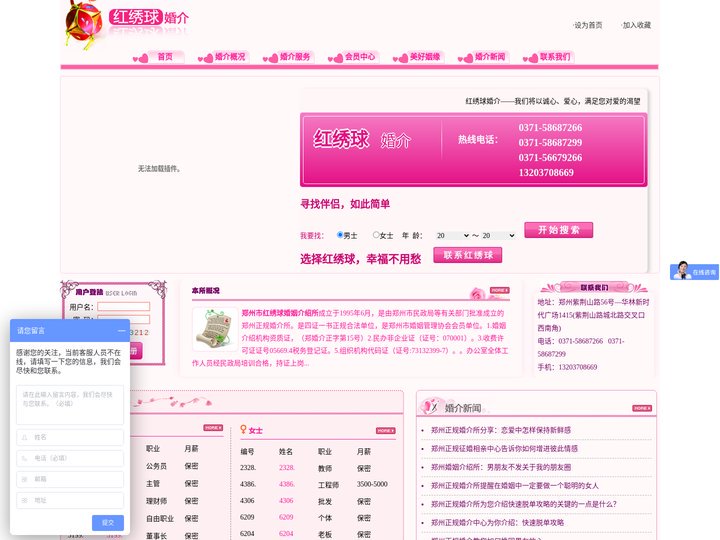Click the 开始搜索 button
Viewport: 720px width, 540px height.
(558, 230)
